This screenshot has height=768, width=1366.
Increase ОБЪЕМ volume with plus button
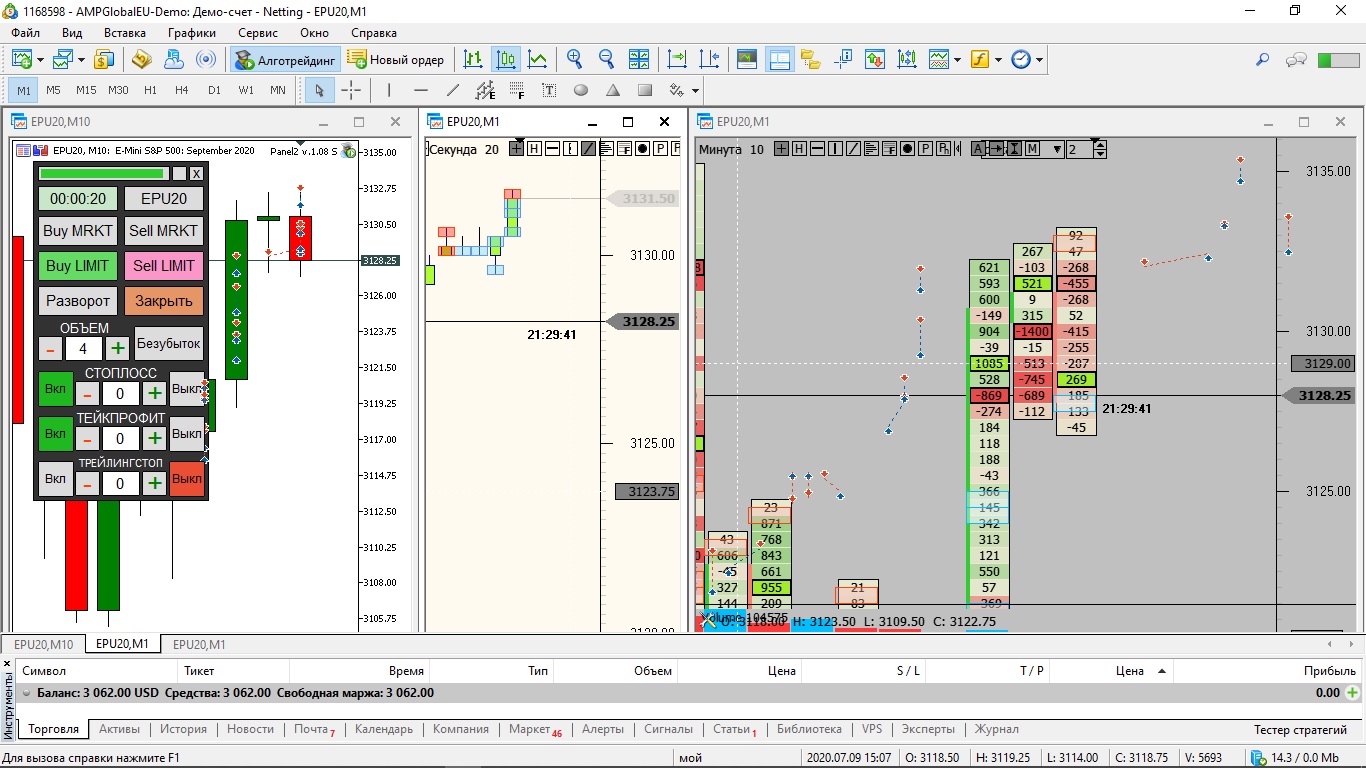click(118, 348)
